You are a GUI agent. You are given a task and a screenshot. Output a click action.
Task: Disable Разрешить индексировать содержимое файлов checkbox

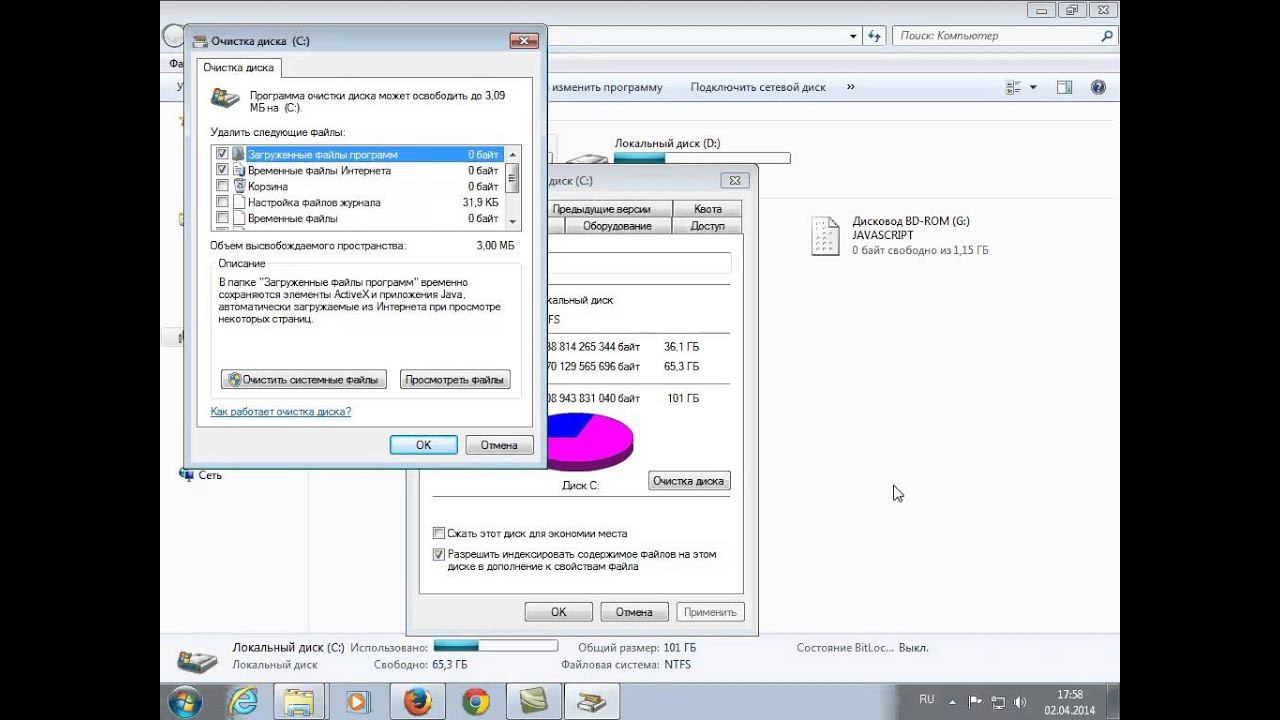(x=438, y=554)
